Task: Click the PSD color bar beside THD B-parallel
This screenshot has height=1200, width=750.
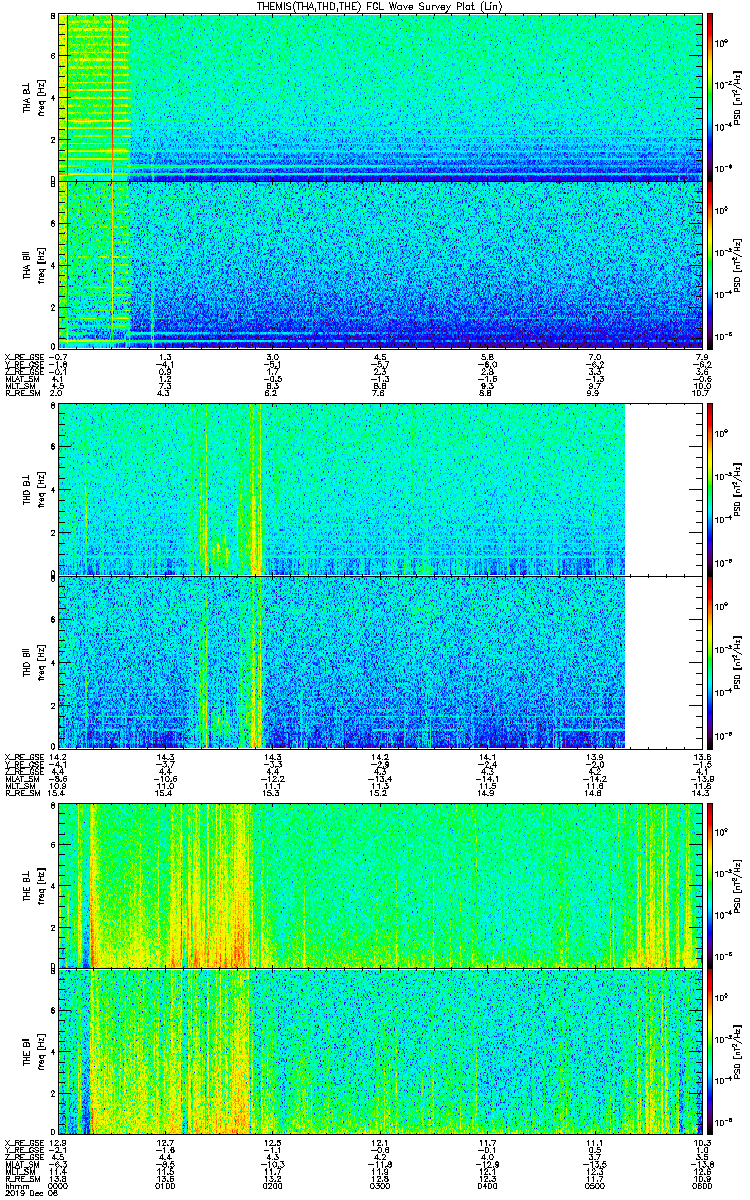Action: point(711,661)
